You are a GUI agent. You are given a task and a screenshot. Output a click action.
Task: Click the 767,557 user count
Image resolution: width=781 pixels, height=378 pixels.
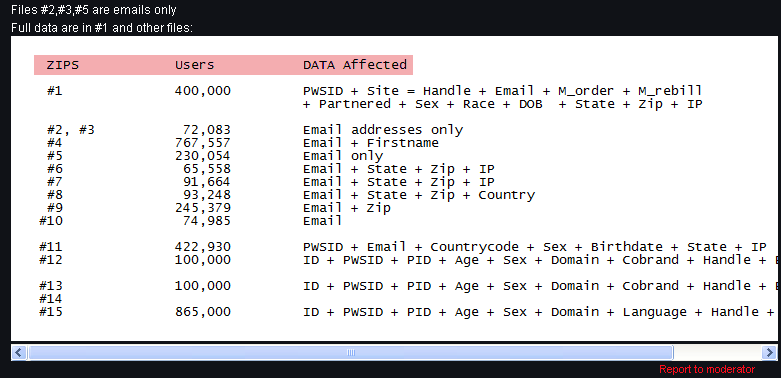pyautogui.click(x=203, y=143)
